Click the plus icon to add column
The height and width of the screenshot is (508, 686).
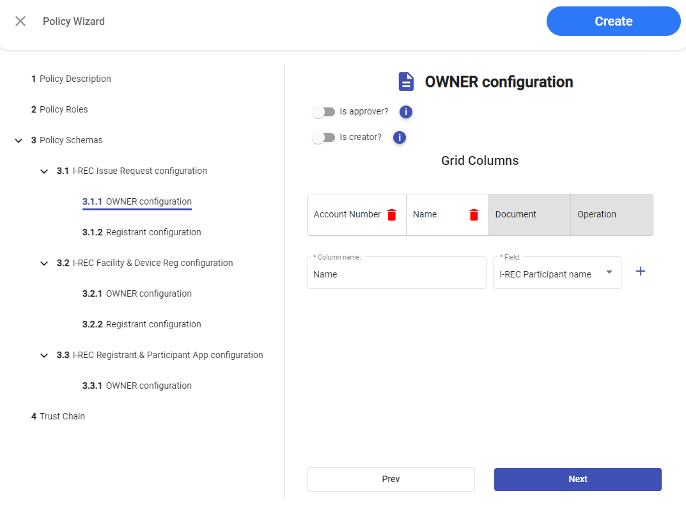[641, 272]
